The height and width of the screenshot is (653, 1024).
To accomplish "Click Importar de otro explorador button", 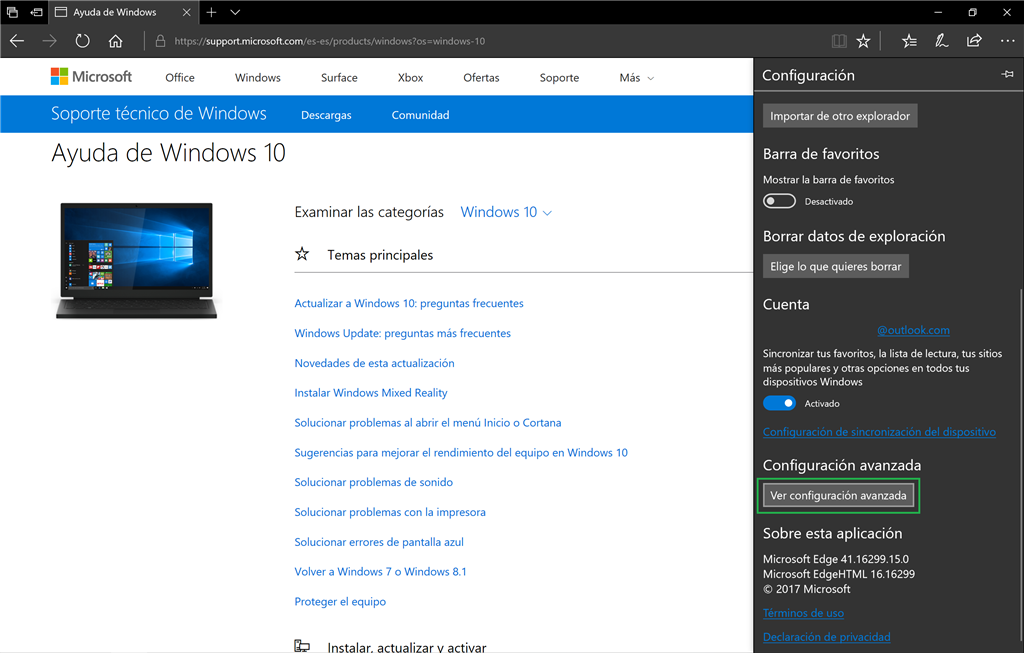I will (840, 116).
